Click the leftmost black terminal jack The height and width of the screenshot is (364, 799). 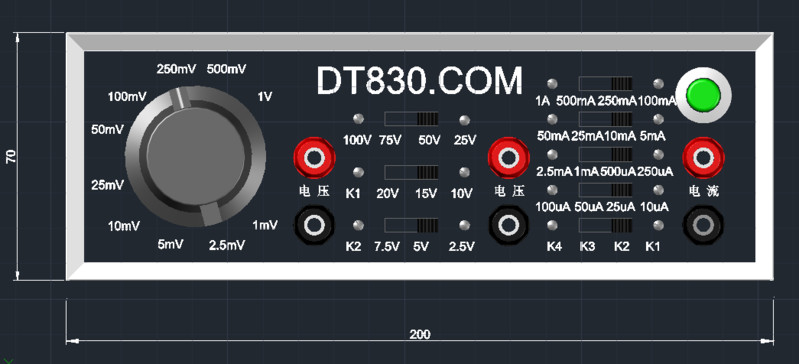(x=314, y=225)
